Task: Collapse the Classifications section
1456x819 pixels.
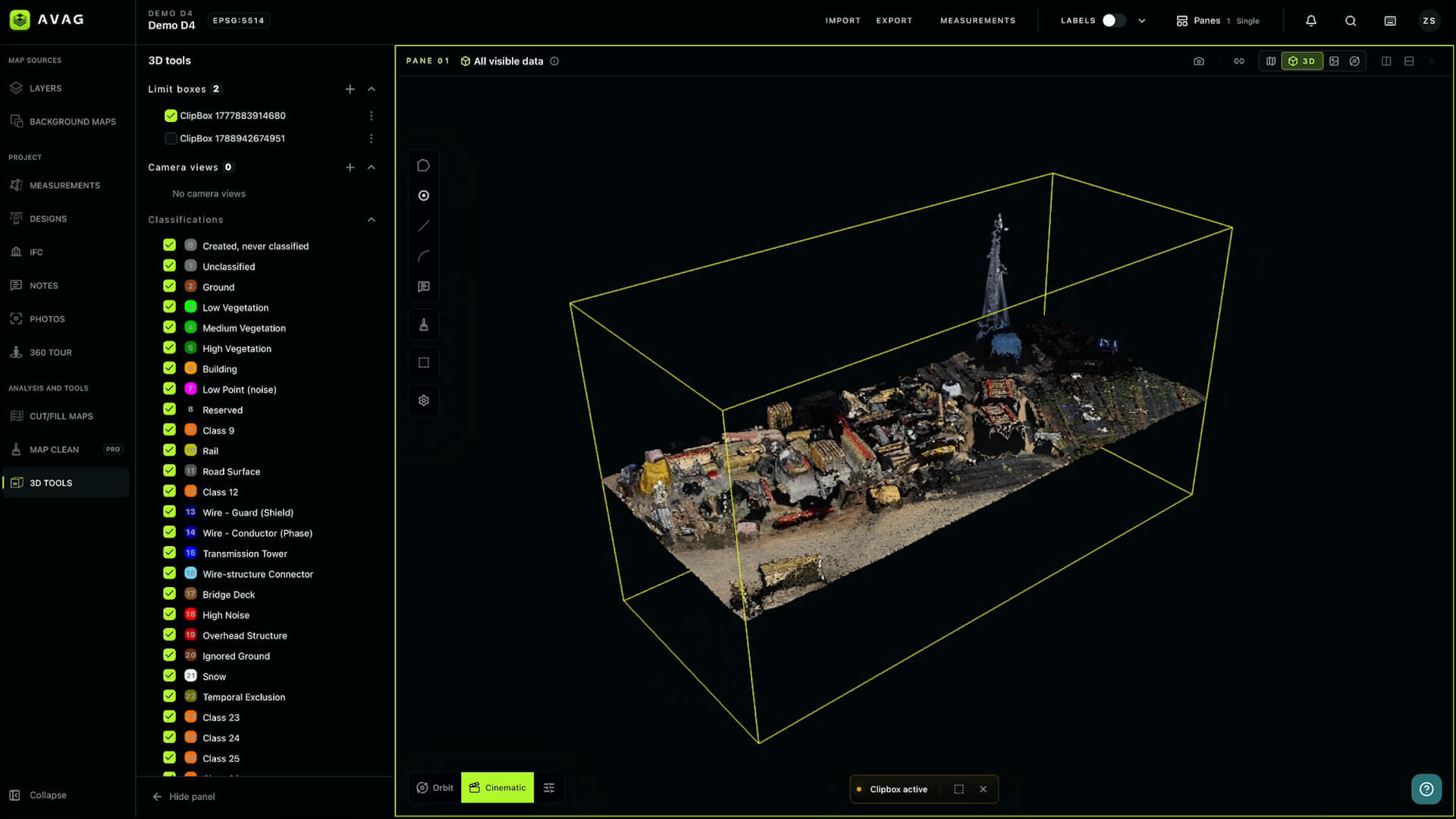Action: click(371, 220)
